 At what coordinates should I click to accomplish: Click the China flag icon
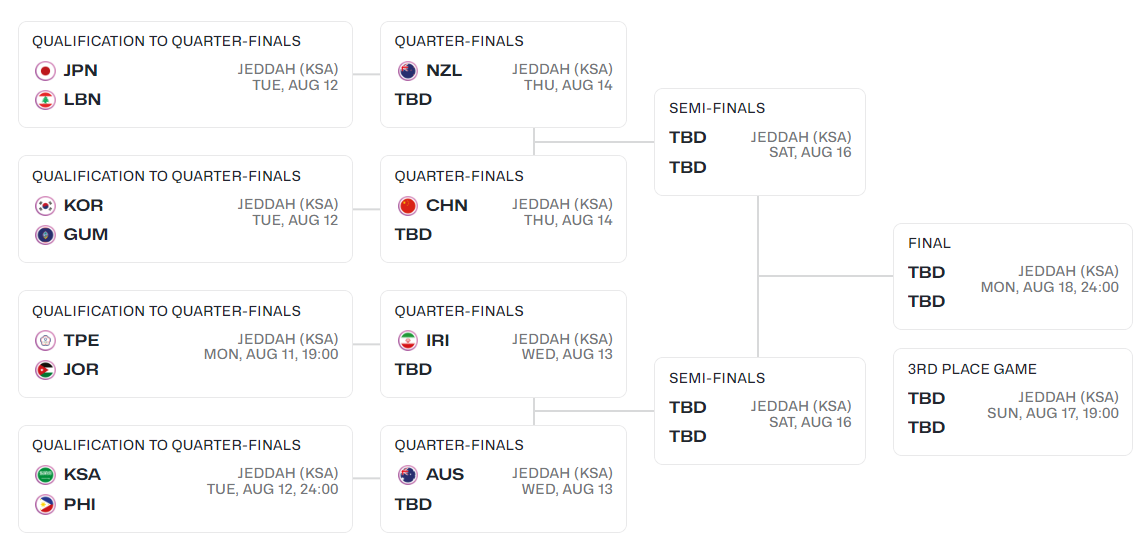(408, 206)
